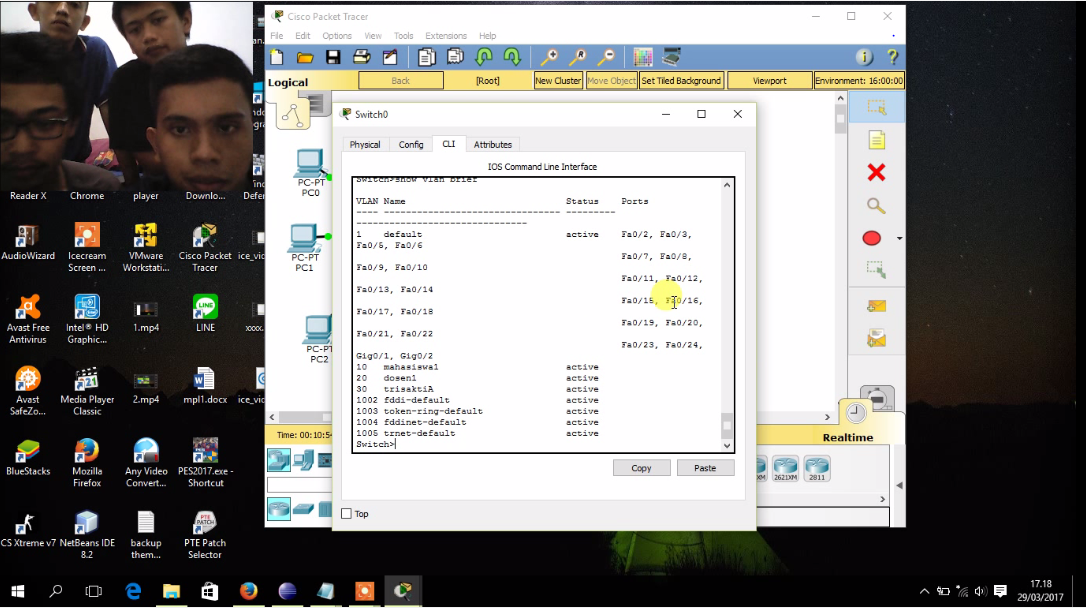Pick the Select tool in the right panel
This screenshot has width=1086, height=608.
876,108
